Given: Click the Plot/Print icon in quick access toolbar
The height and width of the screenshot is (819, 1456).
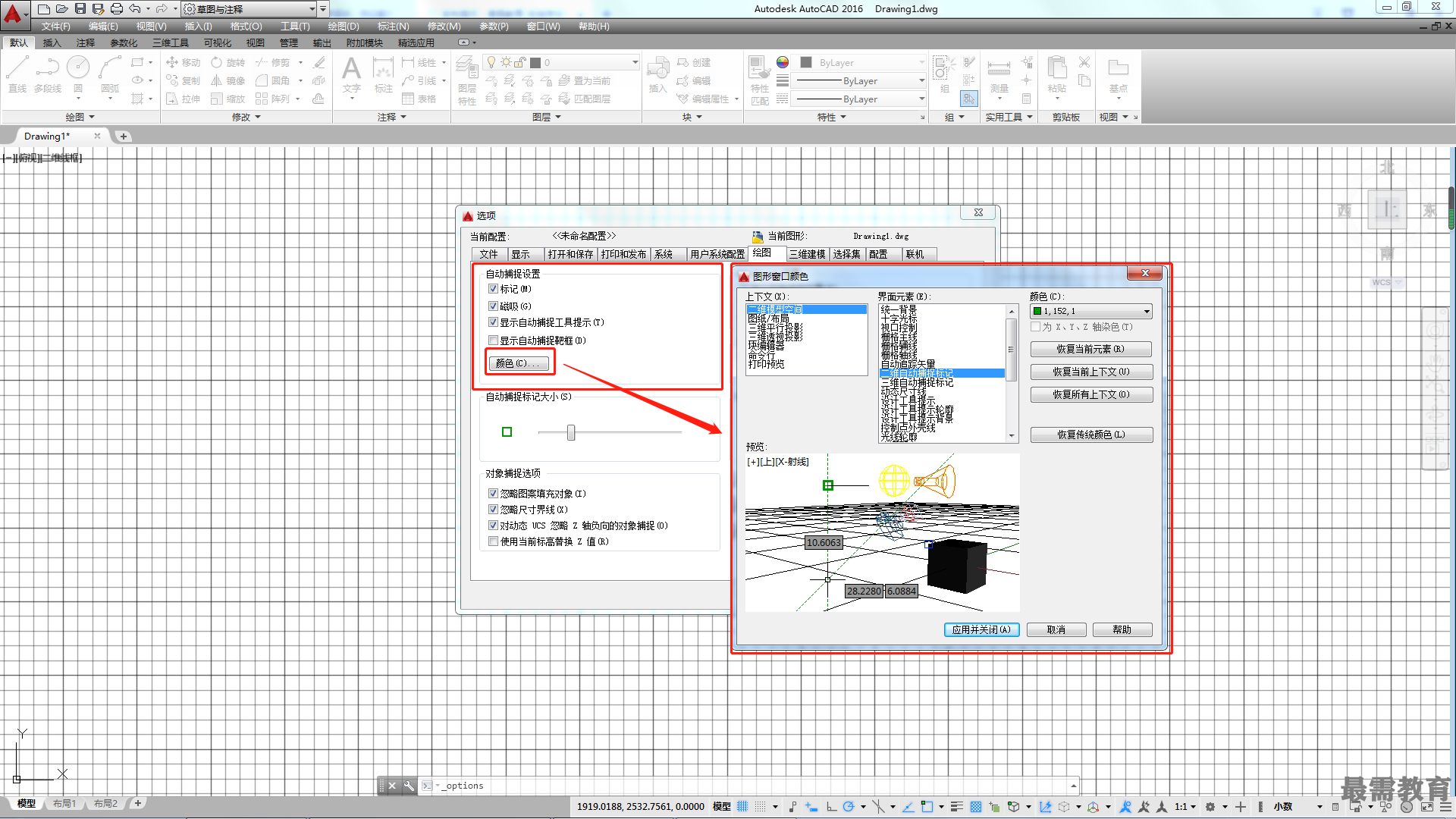Looking at the screenshot, I should (116, 8).
